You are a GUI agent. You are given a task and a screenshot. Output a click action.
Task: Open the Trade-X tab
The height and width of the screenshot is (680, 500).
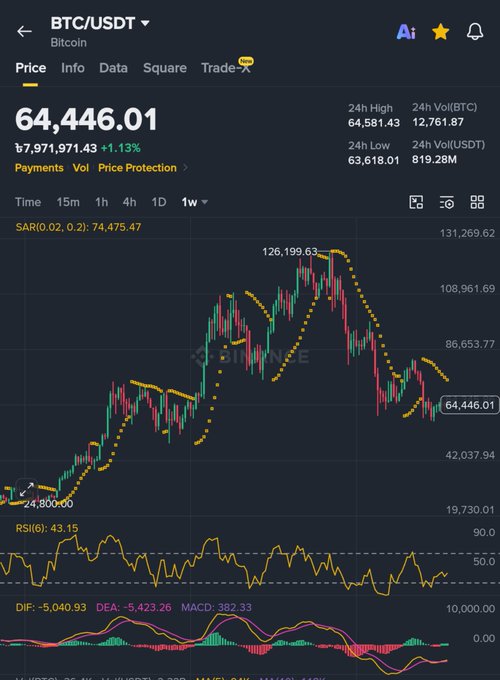click(226, 68)
